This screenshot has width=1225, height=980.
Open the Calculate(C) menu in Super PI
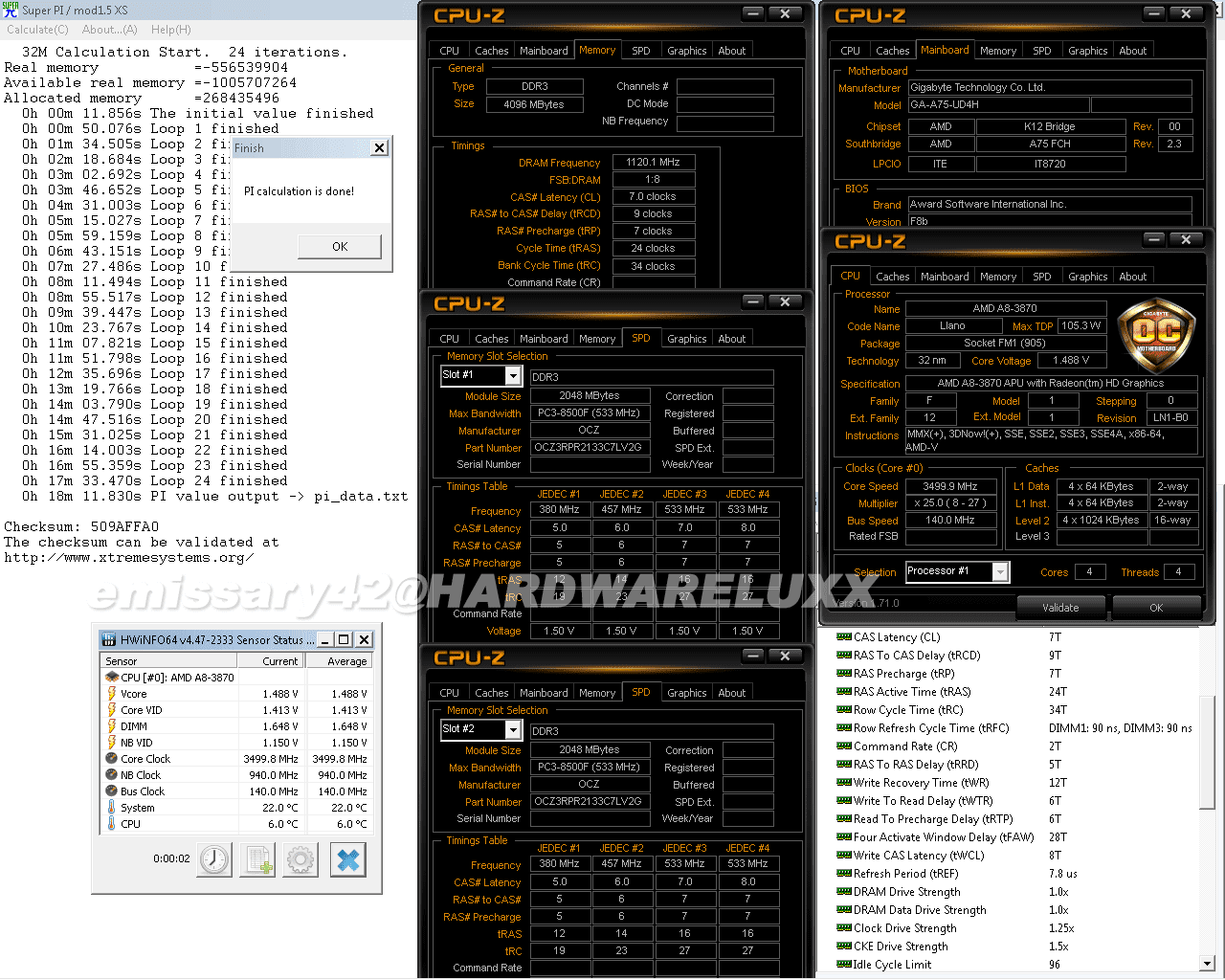point(37,30)
